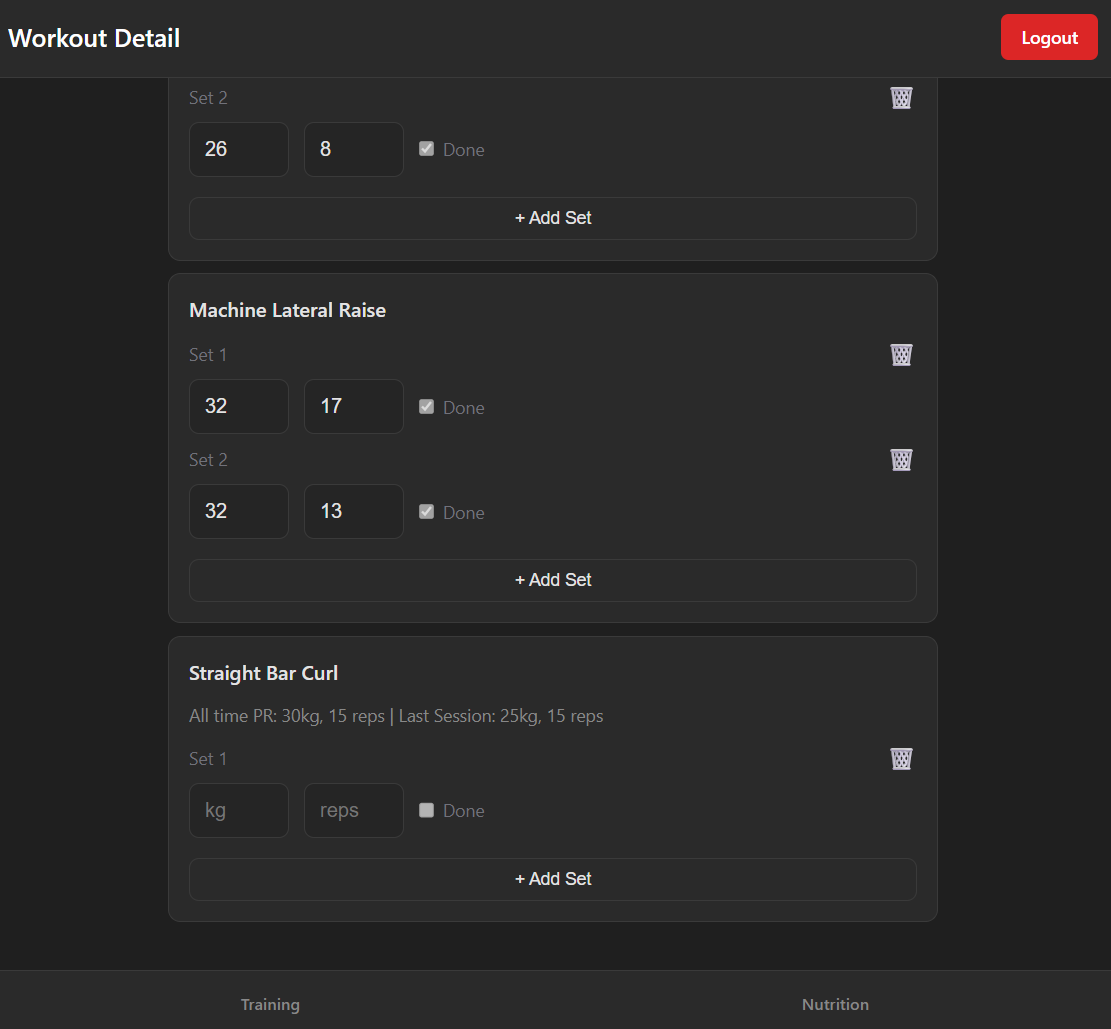The image size is (1111, 1029).
Task: Select the reps field showing 13
Action: point(353,511)
